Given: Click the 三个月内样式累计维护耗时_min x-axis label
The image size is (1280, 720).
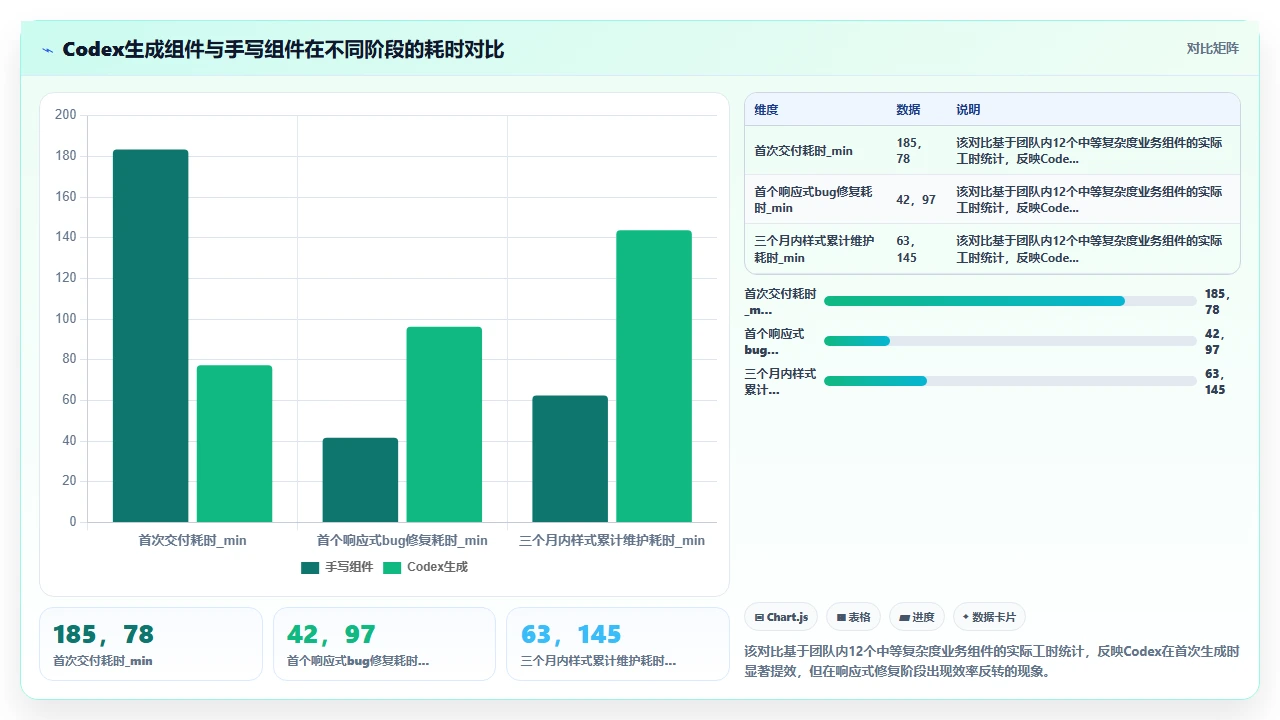Looking at the screenshot, I should [612, 541].
